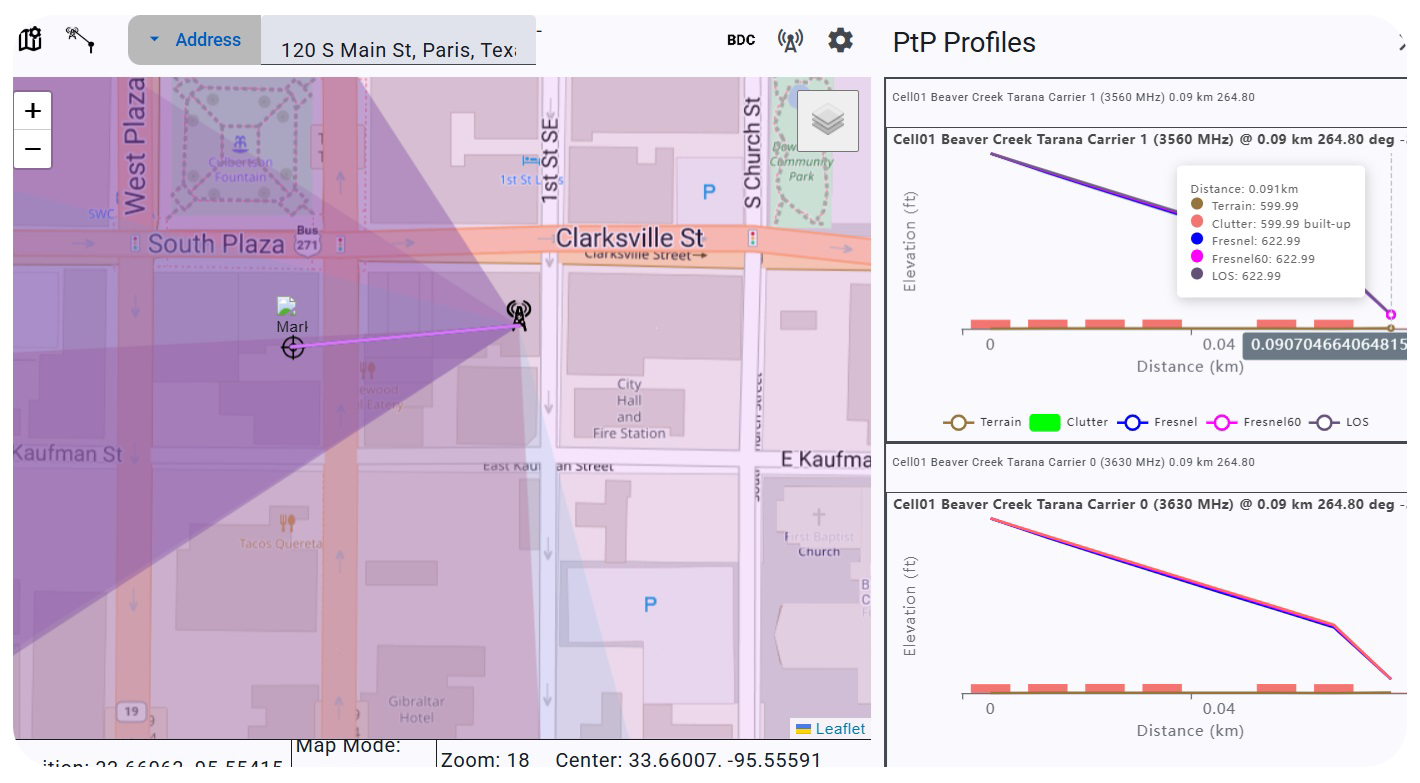This screenshot has height=783, width=1420.
Task: Click the Center coordinates status text
Action: tap(688, 760)
